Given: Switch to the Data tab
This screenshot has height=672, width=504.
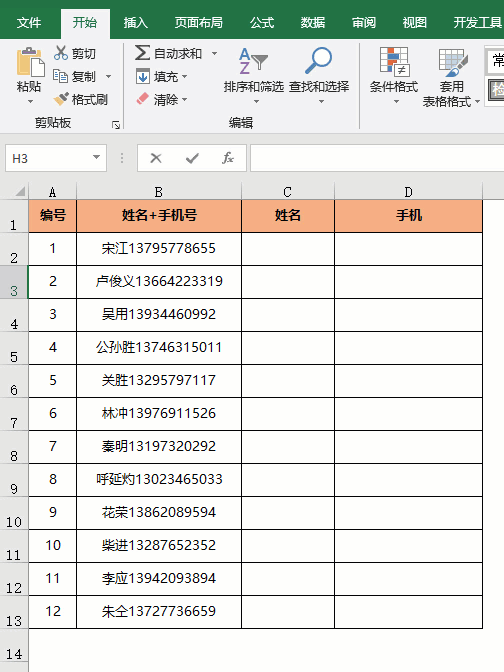Looking at the screenshot, I should click(312, 22).
